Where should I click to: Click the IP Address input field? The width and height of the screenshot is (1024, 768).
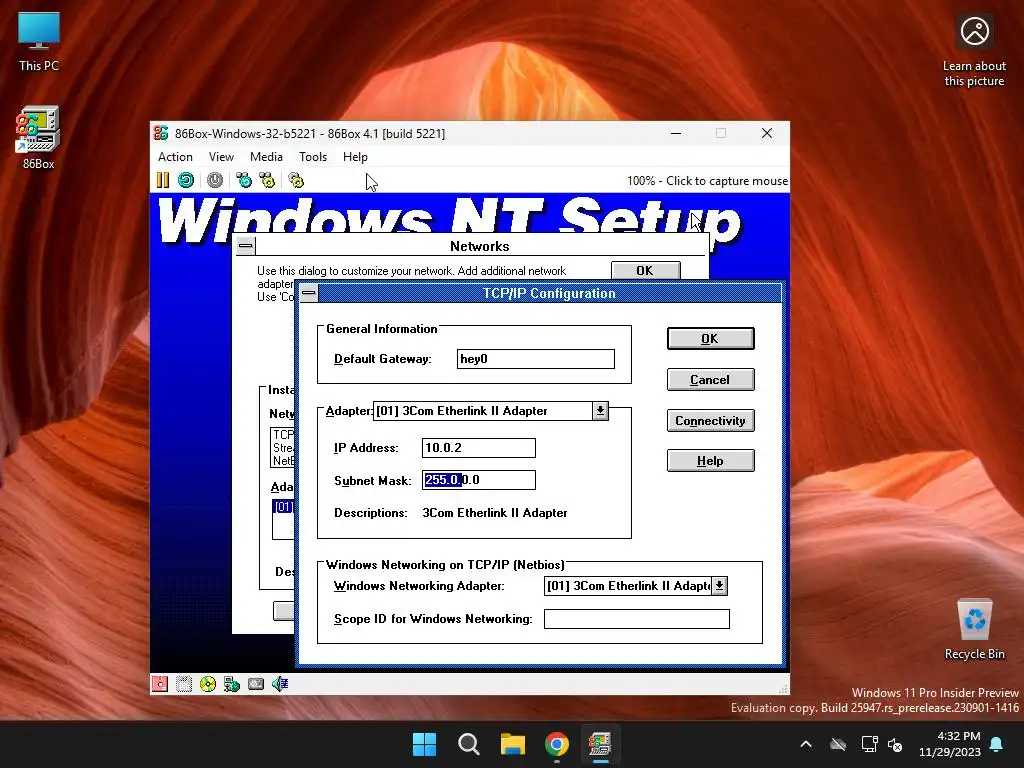479,448
